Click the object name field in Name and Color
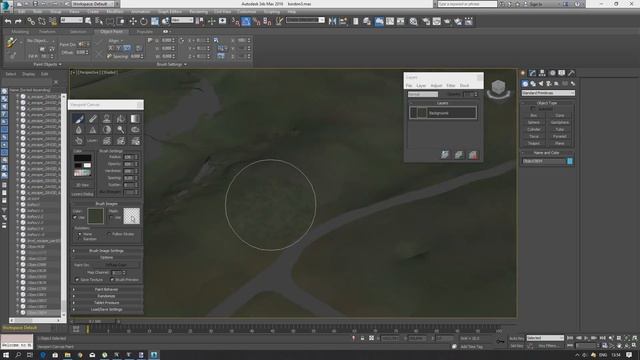 (x=544, y=161)
